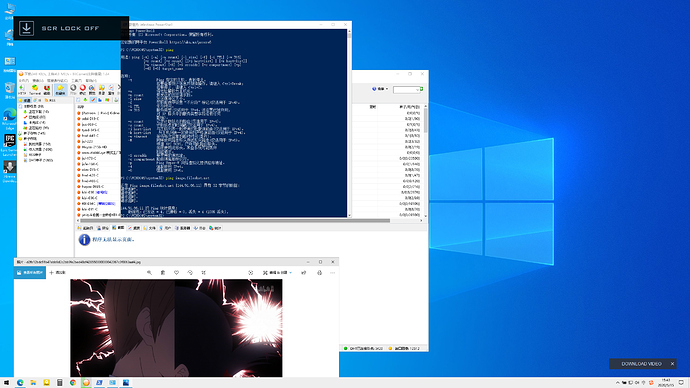Image resolution: width=690 pixels, height=388 pixels.
Task: Toggle the blue uploading filter button
Action: coord(100,100)
